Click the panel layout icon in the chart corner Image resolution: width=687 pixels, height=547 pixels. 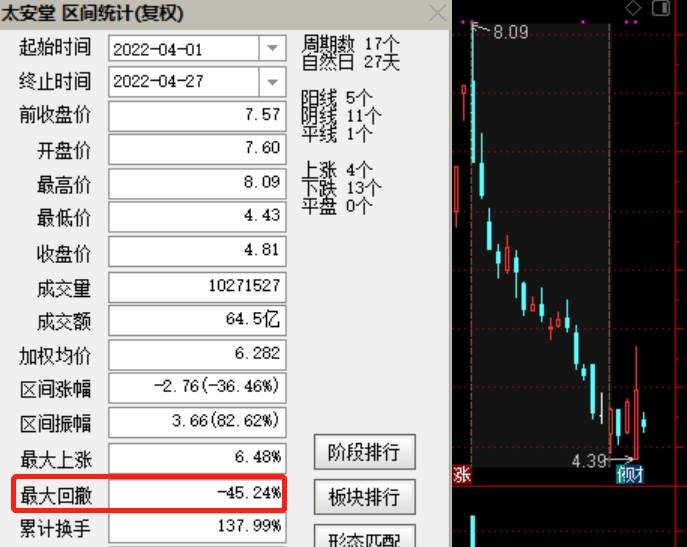[661, 7]
